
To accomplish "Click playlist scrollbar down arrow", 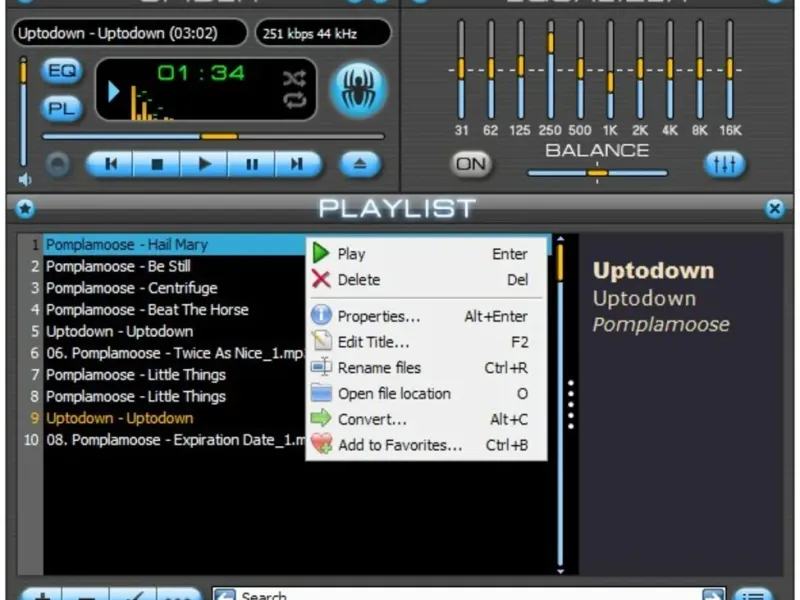I will click(560, 571).
